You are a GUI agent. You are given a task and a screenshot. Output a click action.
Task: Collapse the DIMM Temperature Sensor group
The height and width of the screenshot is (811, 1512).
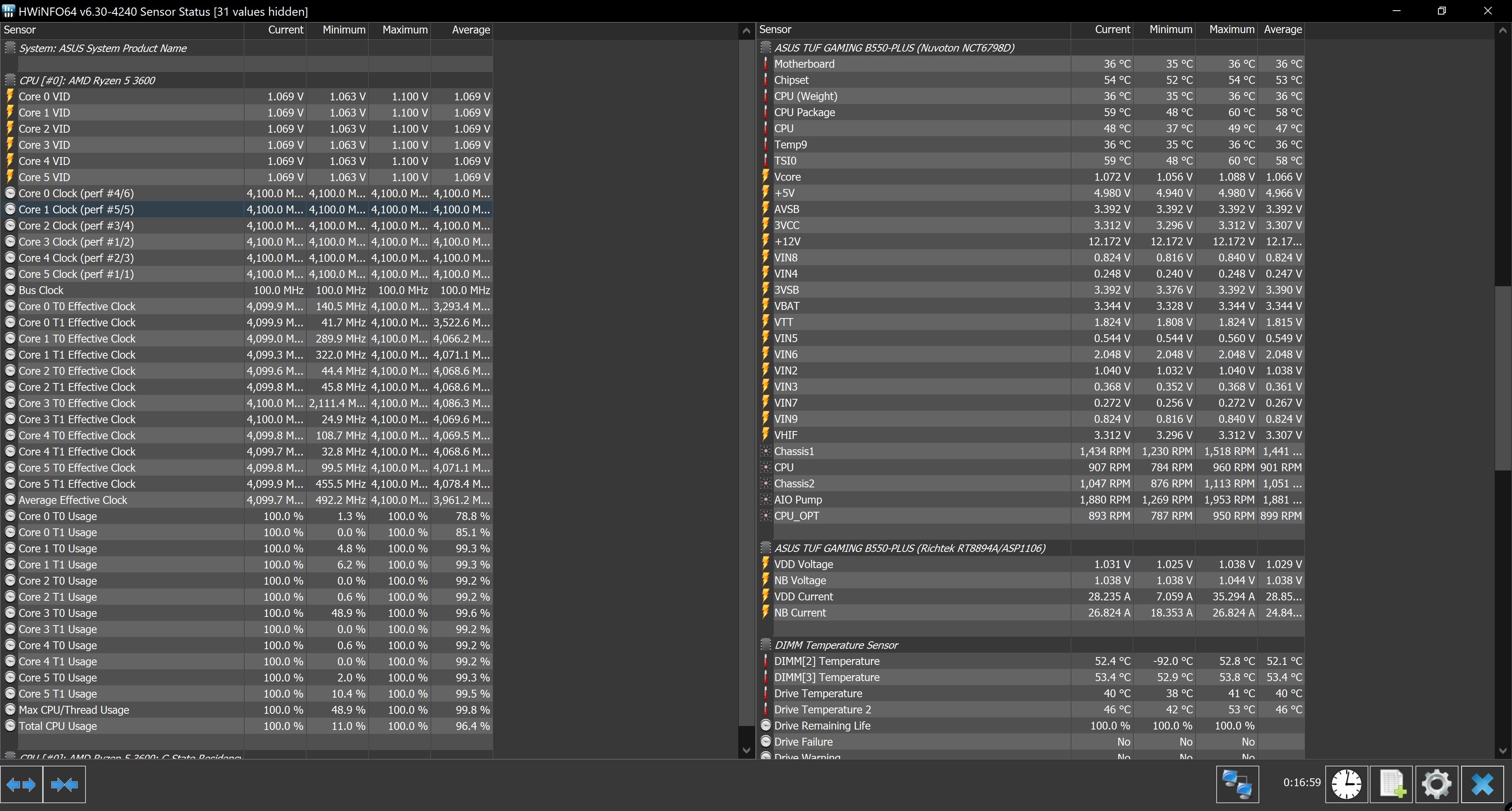pyautogui.click(x=765, y=645)
